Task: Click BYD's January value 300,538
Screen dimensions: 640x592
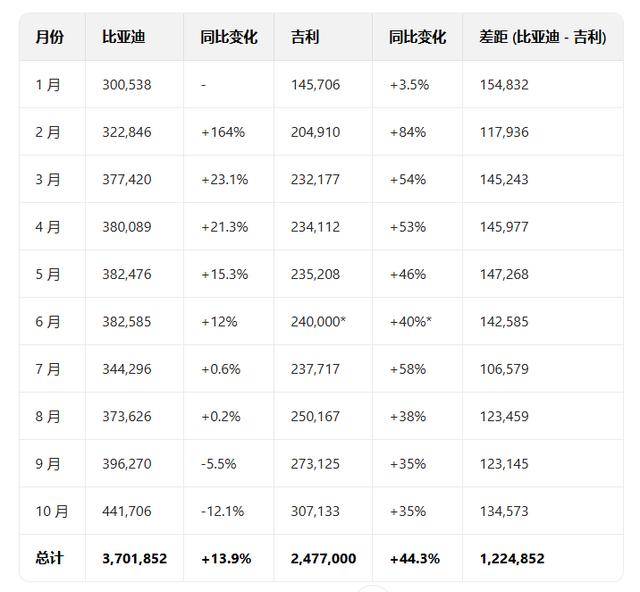Action: pyautogui.click(x=127, y=85)
